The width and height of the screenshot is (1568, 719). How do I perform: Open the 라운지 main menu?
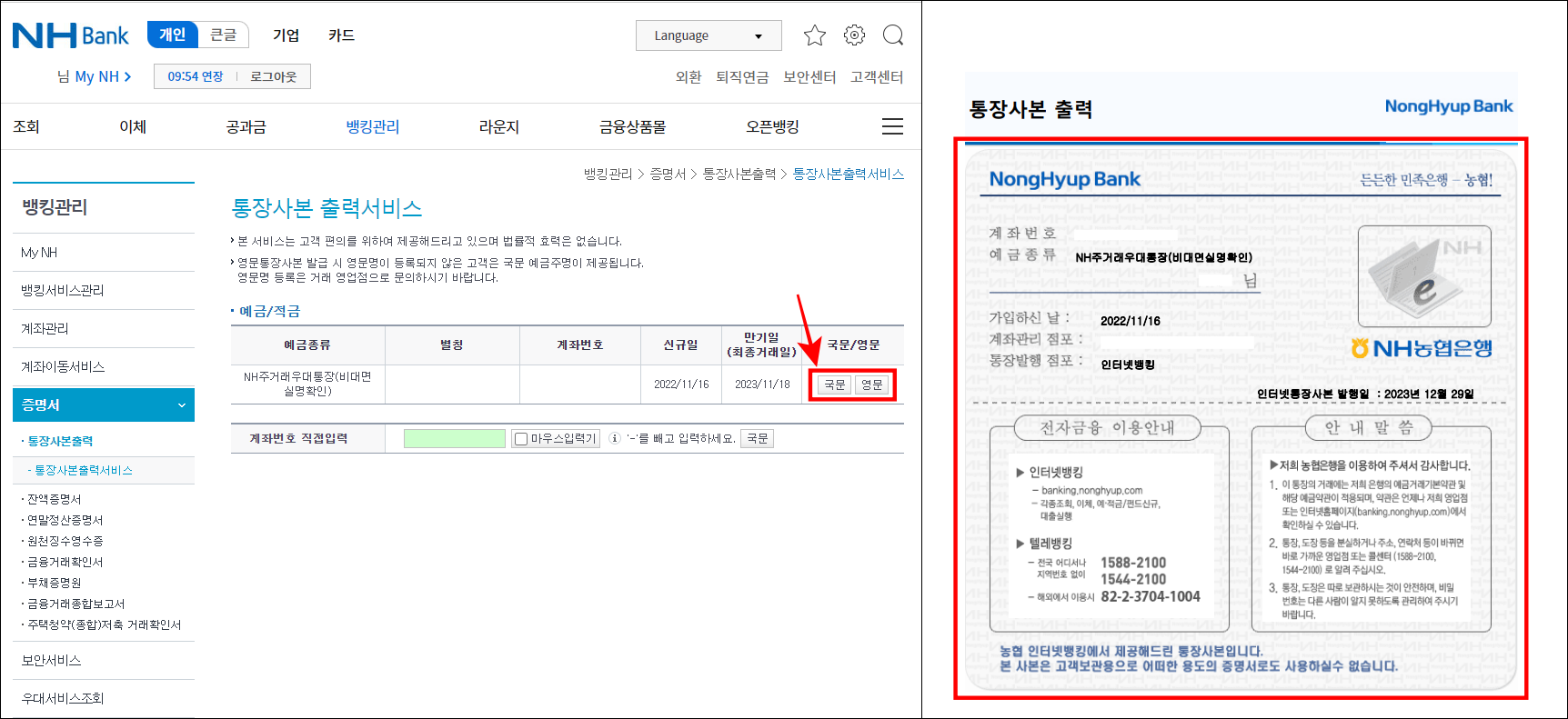(499, 126)
